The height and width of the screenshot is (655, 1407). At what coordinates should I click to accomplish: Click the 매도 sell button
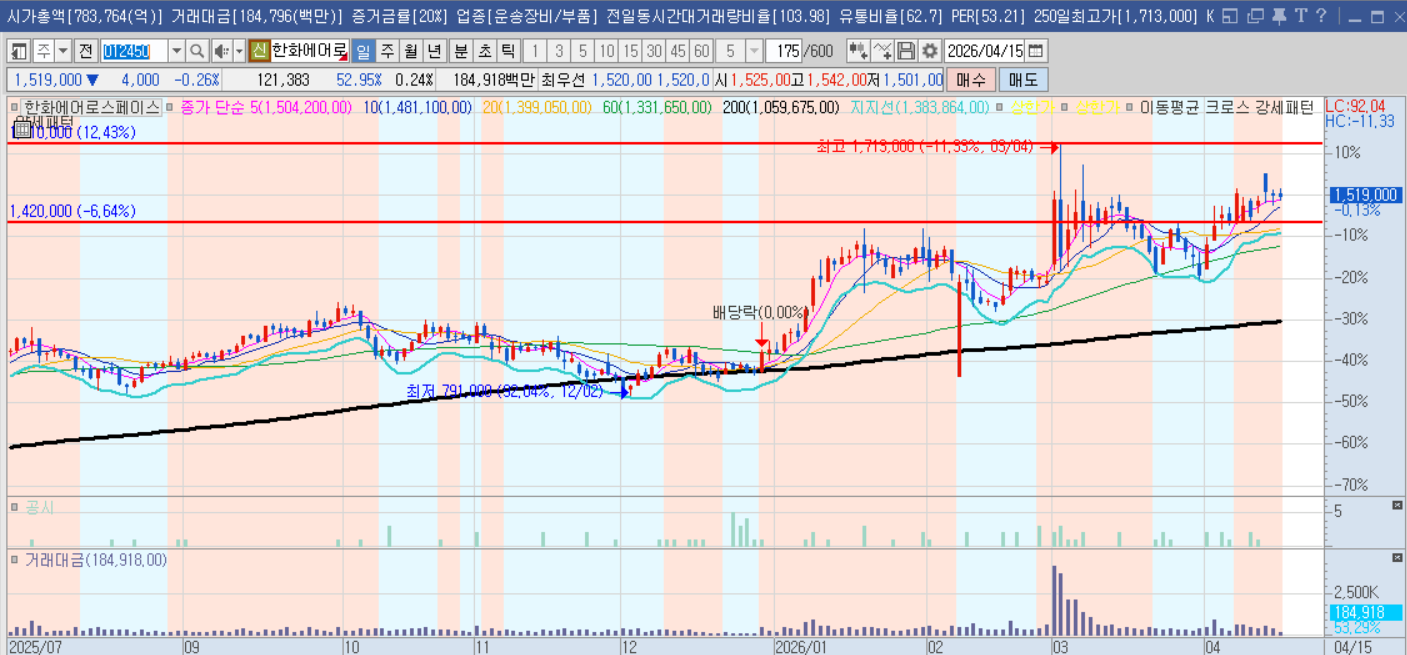click(1023, 80)
